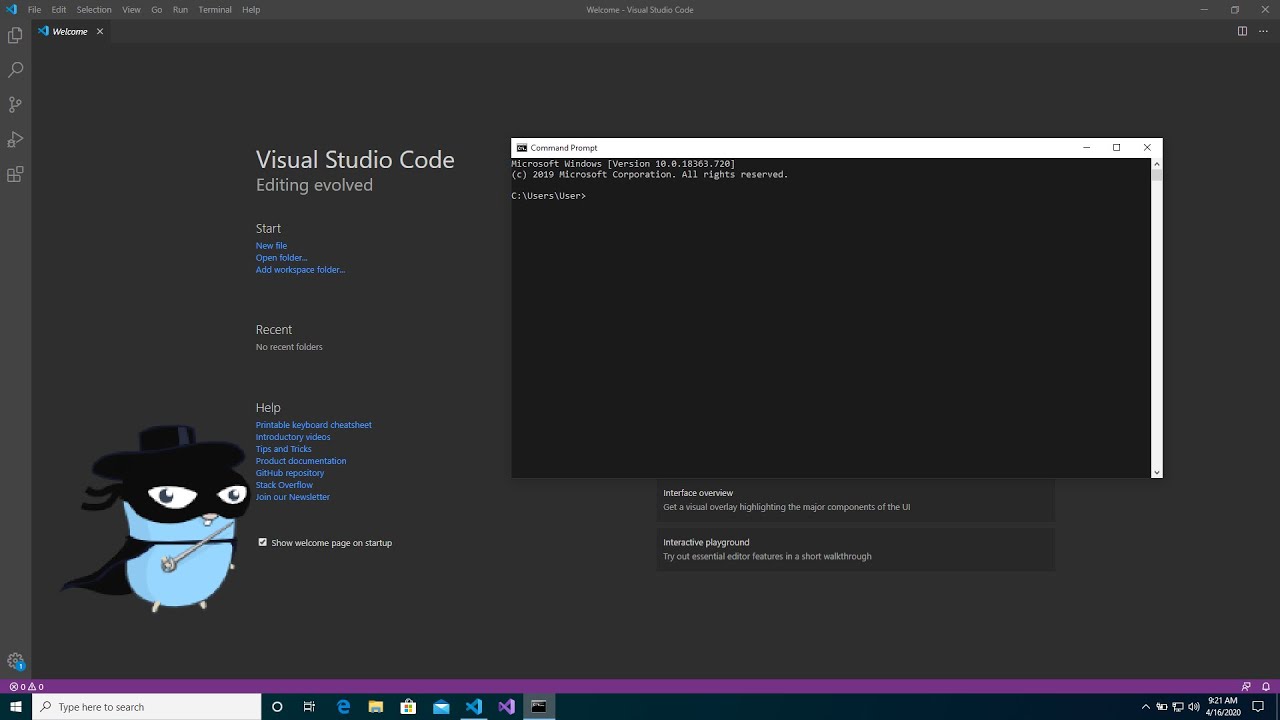Open Task View on the taskbar
The height and width of the screenshot is (720, 1280).
pyautogui.click(x=309, y=707)
